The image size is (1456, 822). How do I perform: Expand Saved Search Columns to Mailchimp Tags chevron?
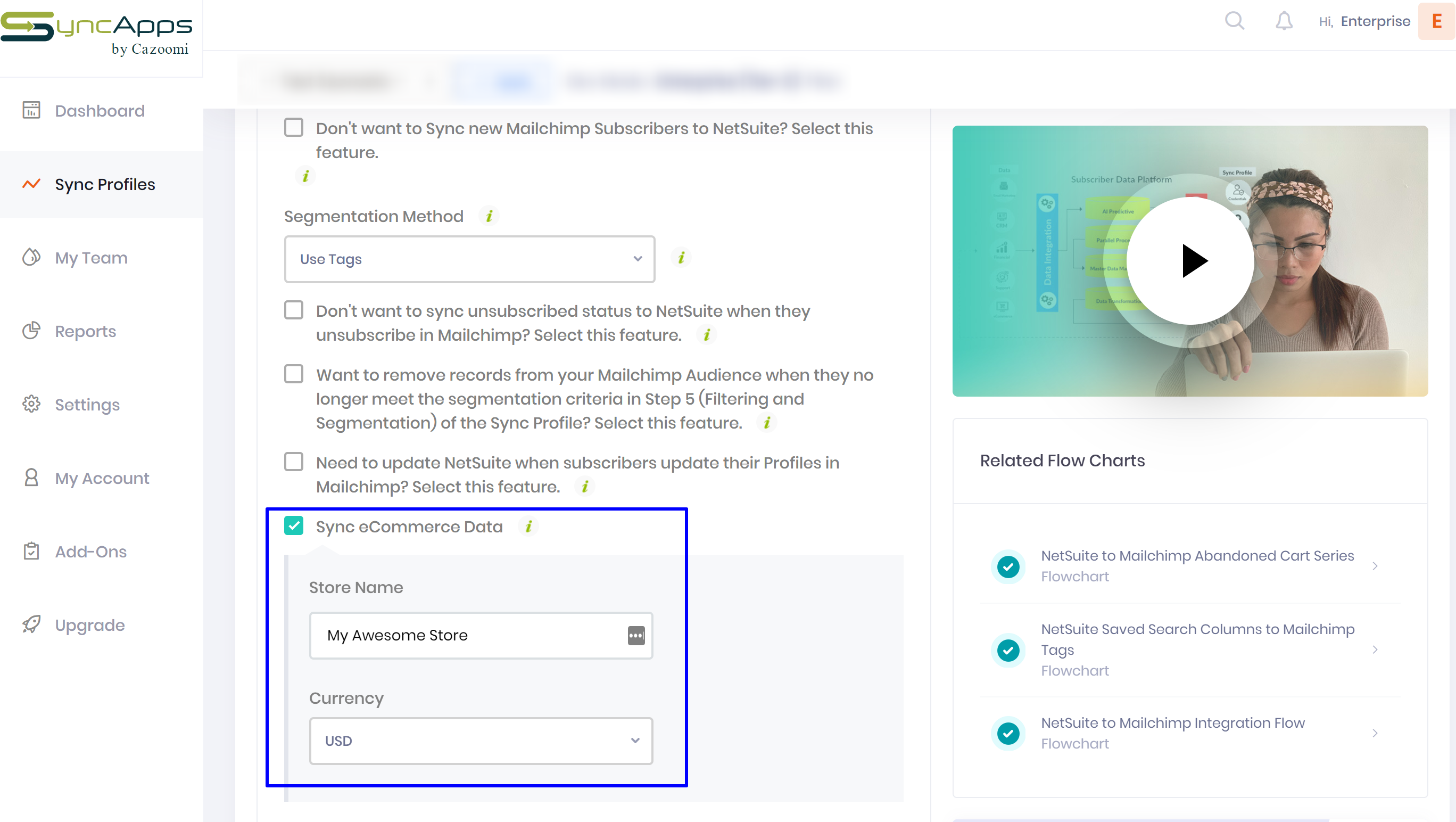1375,650
